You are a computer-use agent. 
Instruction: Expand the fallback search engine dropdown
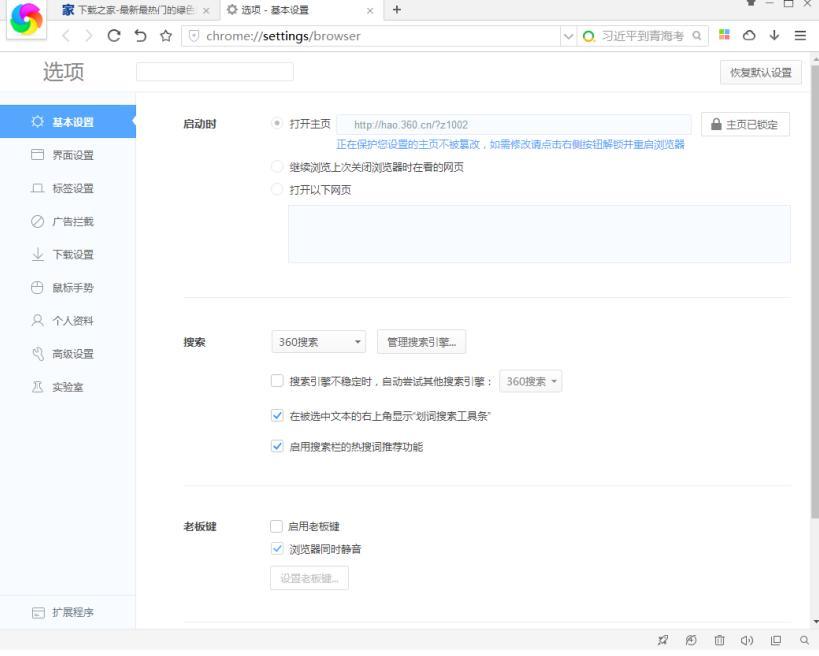(531, 381)
